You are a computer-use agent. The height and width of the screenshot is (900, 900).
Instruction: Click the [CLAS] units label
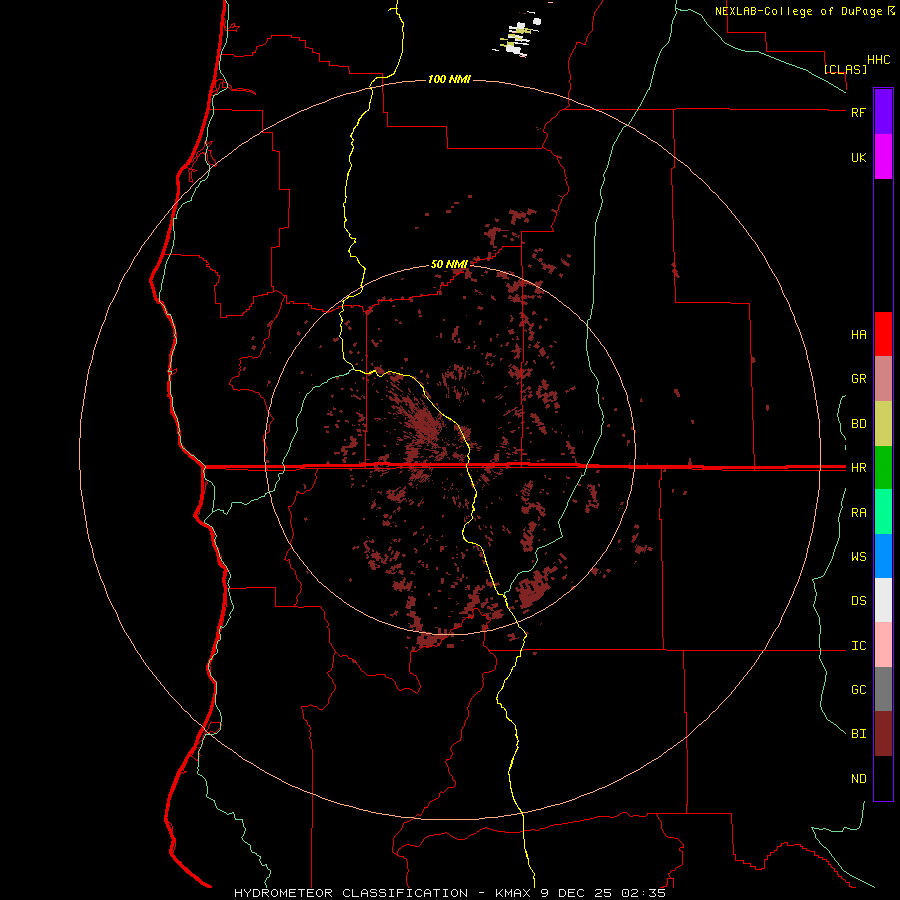[844, 69]
